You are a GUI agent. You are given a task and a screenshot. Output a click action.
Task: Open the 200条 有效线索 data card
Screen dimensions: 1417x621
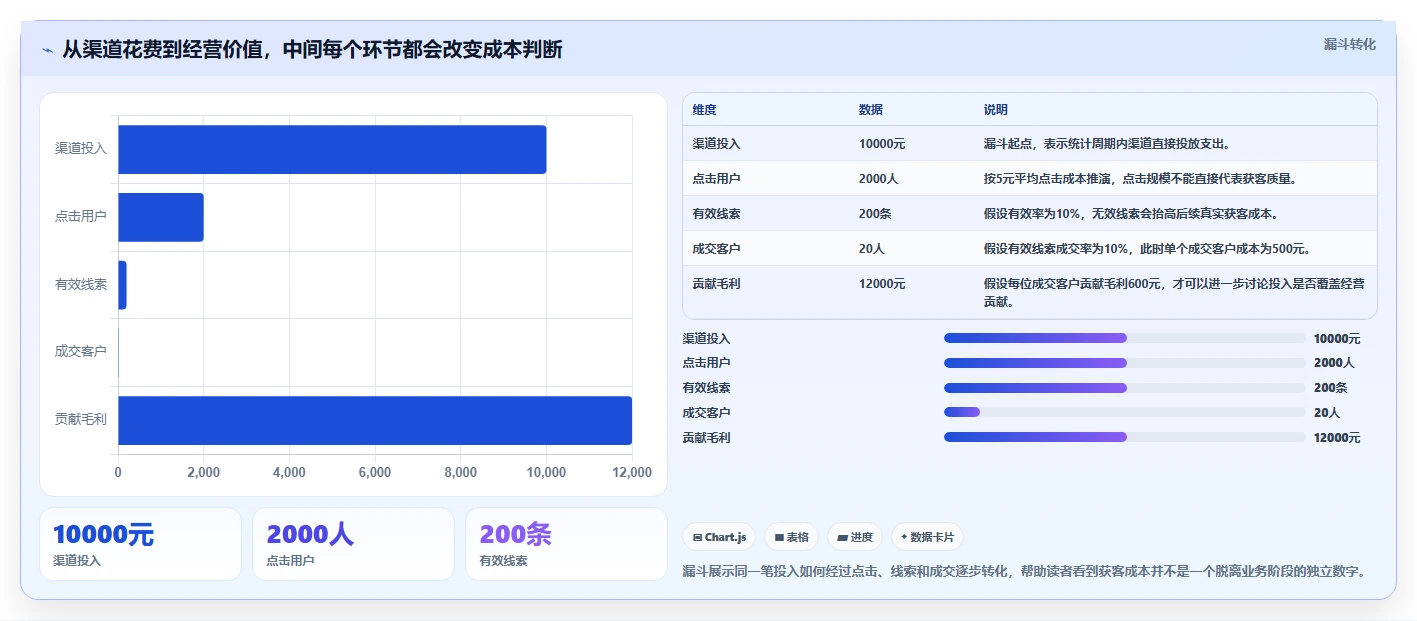click(x=566, y=544)
